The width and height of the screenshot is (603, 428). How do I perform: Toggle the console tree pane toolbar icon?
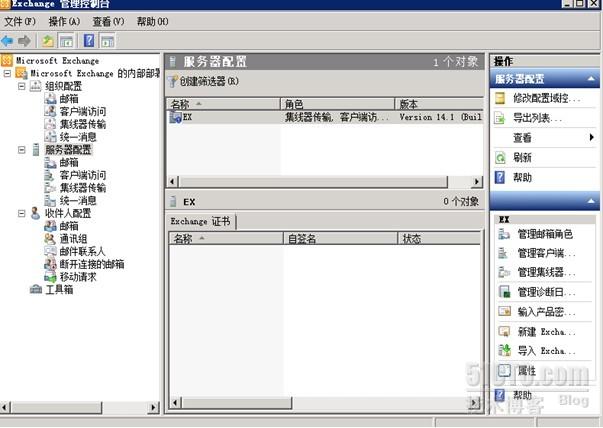coord(67,41)
